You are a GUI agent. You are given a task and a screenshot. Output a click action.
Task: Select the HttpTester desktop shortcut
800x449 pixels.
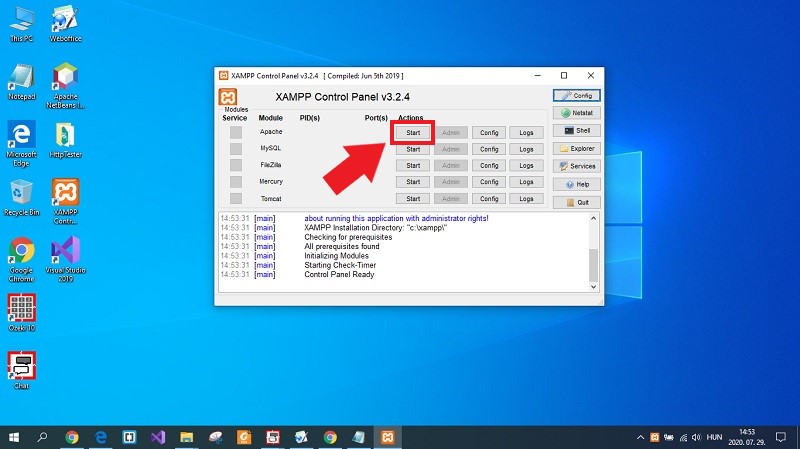[x=65, y=140]
